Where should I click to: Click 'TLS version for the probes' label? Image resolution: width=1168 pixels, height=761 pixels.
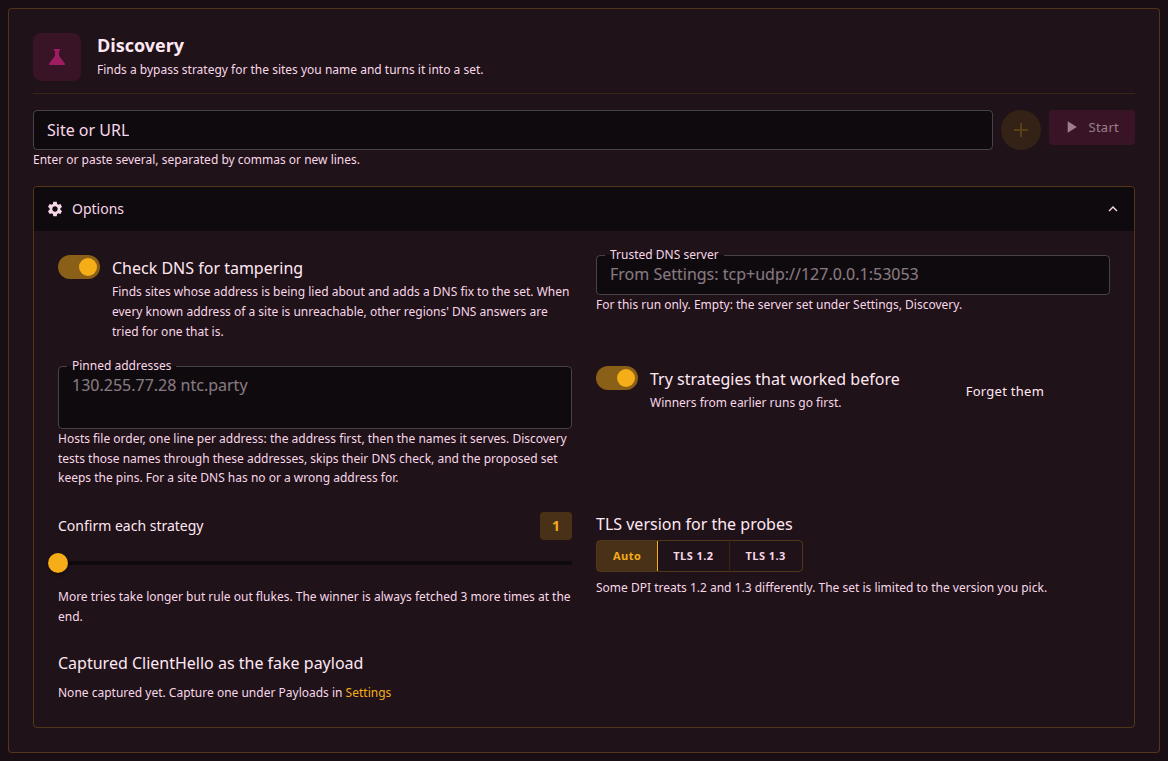(694, 524)
